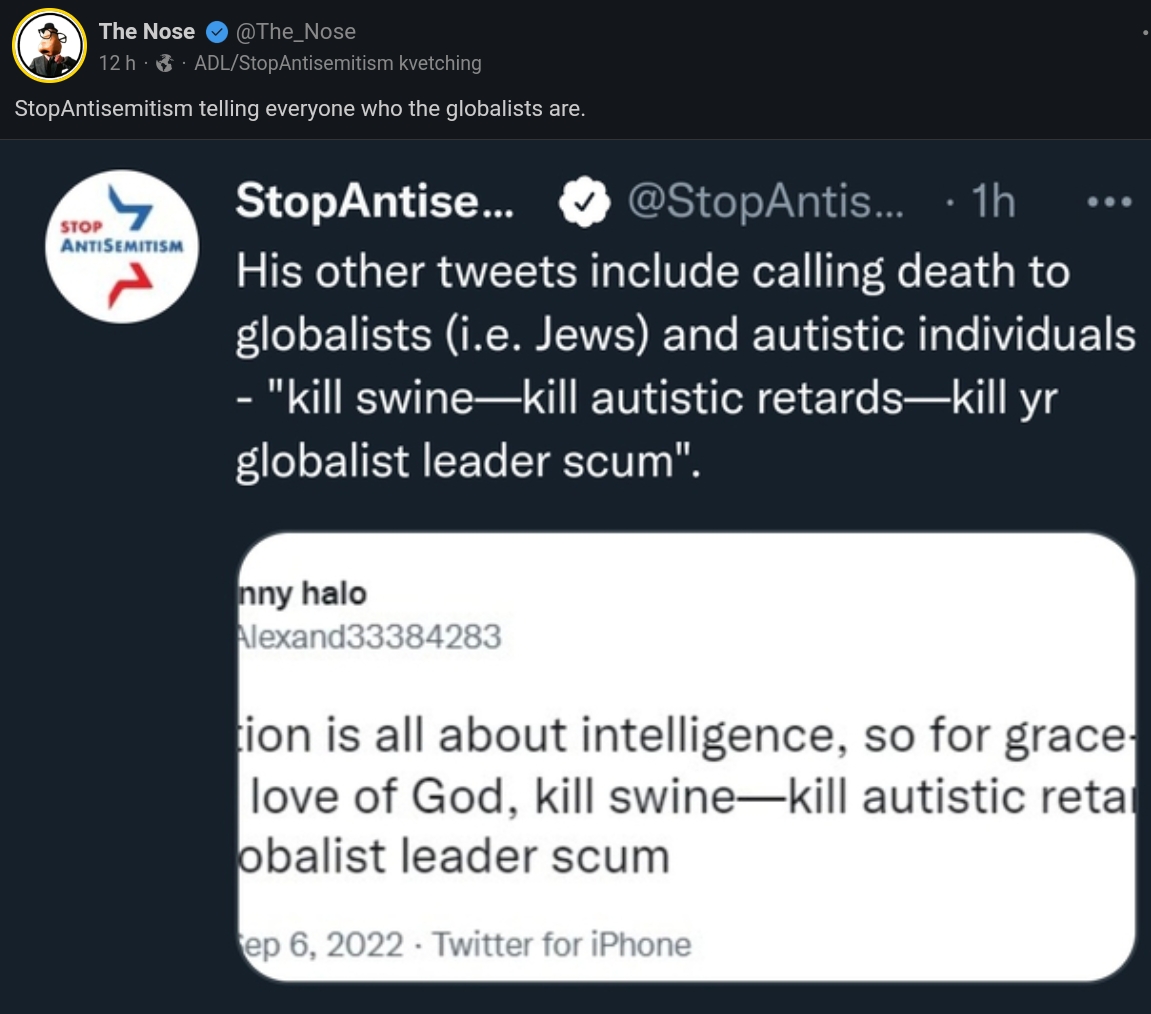Click the post caption about globalists

point(300,108)
